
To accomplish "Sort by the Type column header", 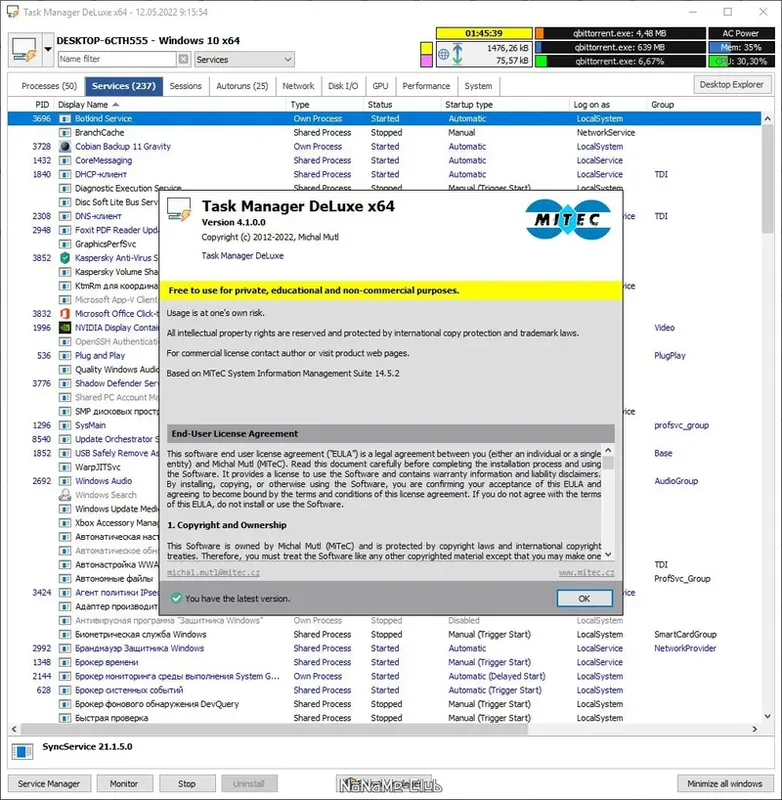I will pos(325,105).
